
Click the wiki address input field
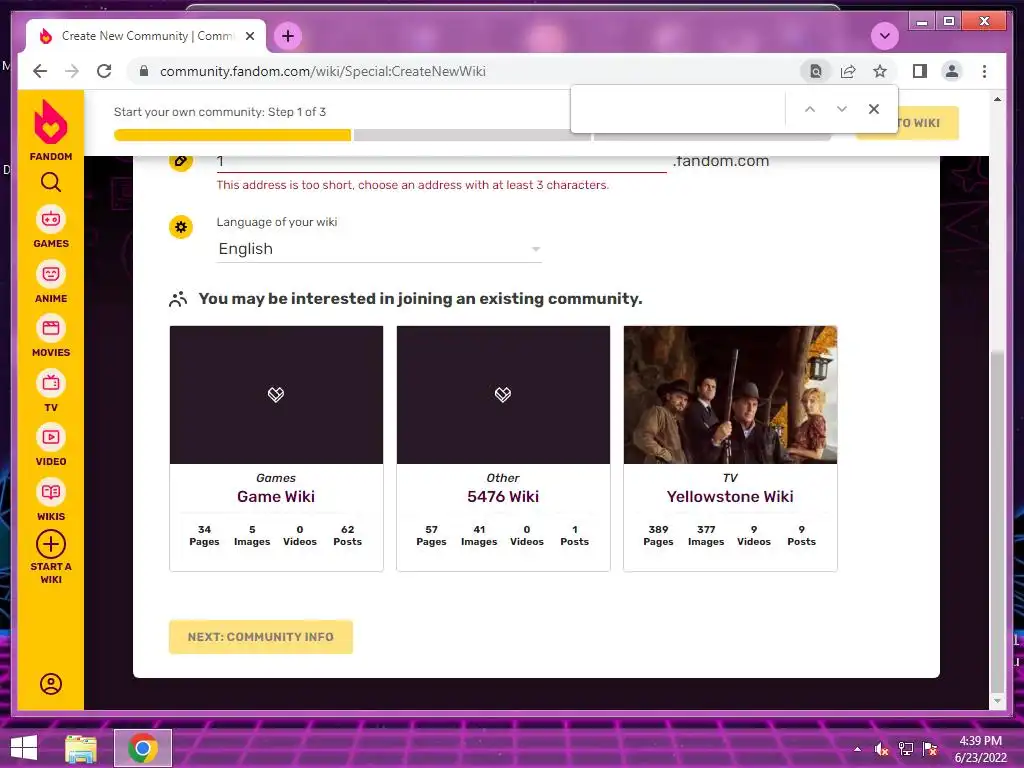441,161
